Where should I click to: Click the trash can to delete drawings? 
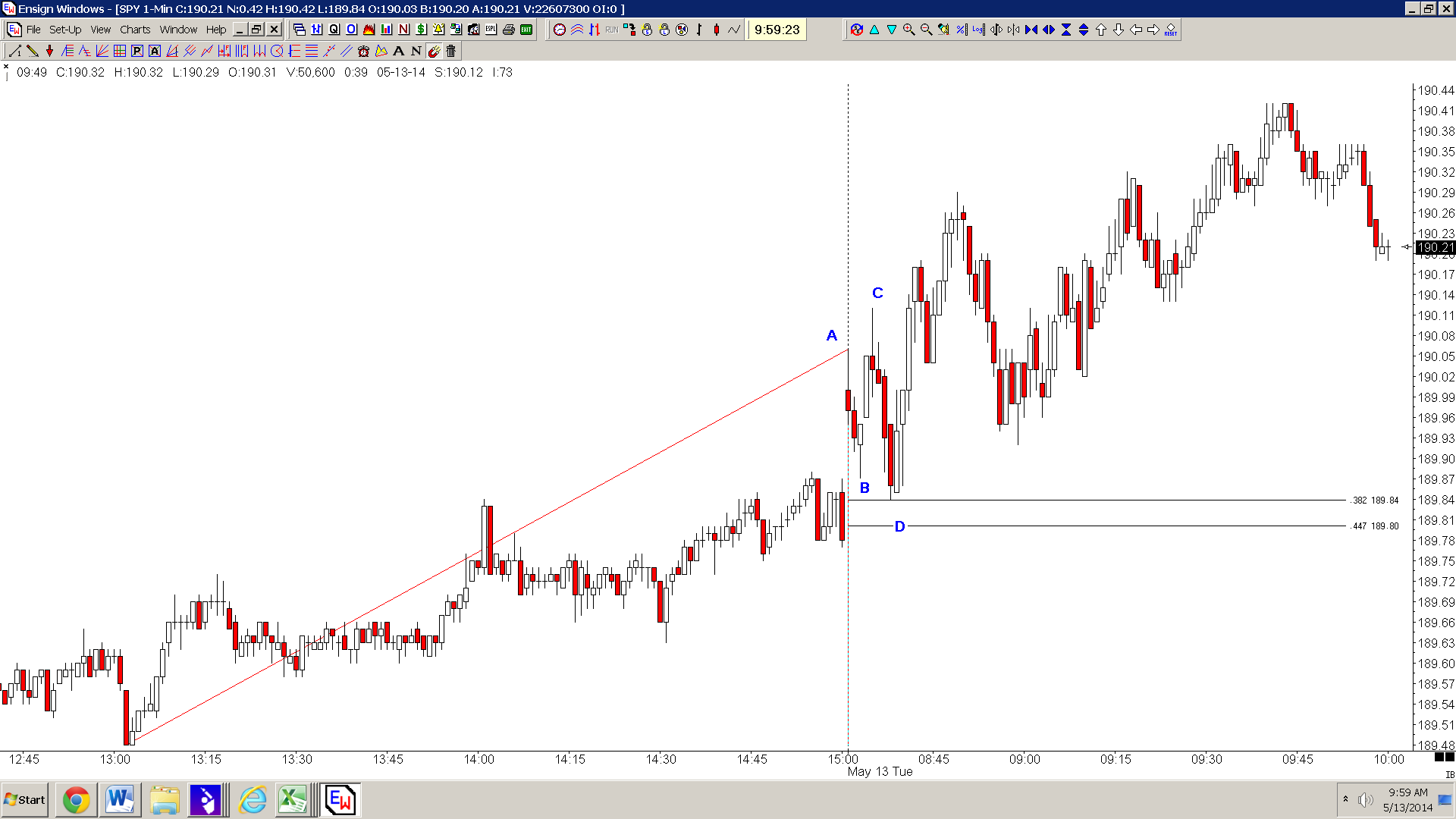pos(451,51)
